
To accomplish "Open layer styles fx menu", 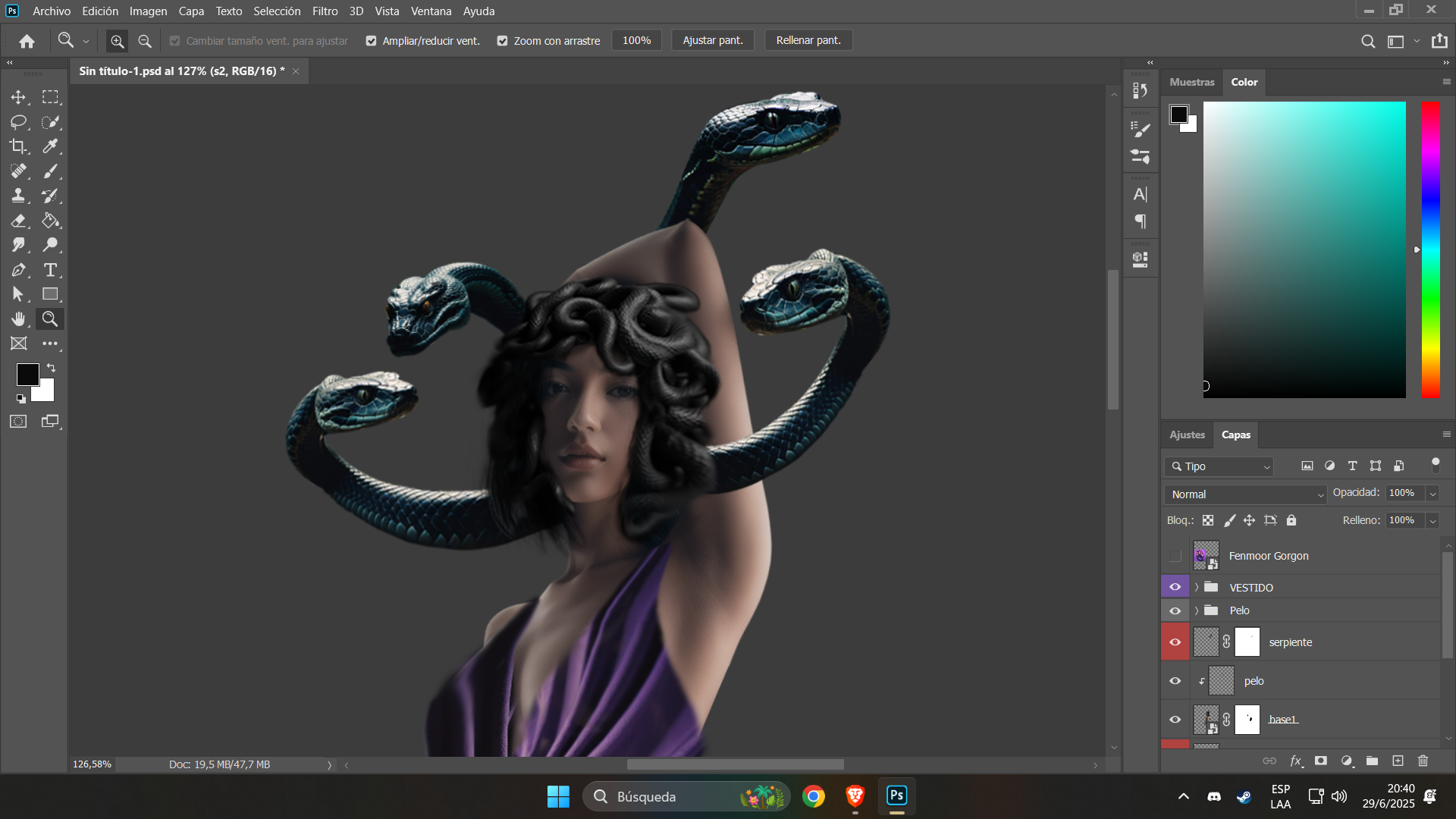I will coord(1296,761).
